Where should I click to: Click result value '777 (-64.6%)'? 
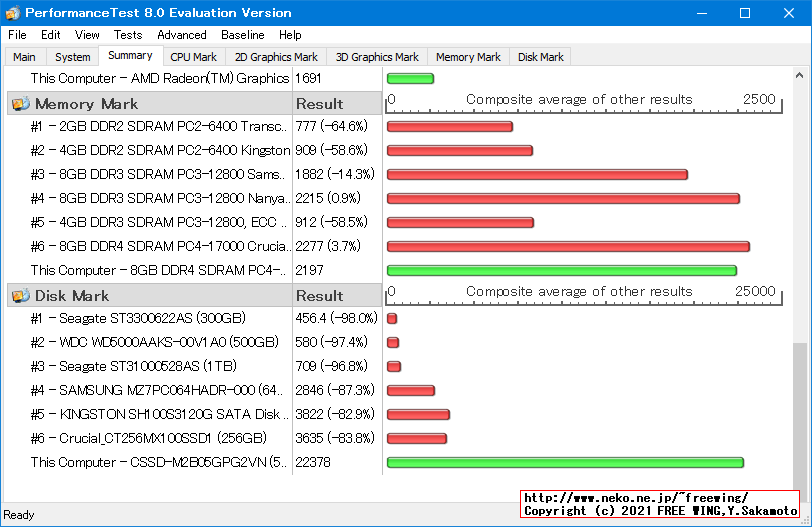coord(331,126)
